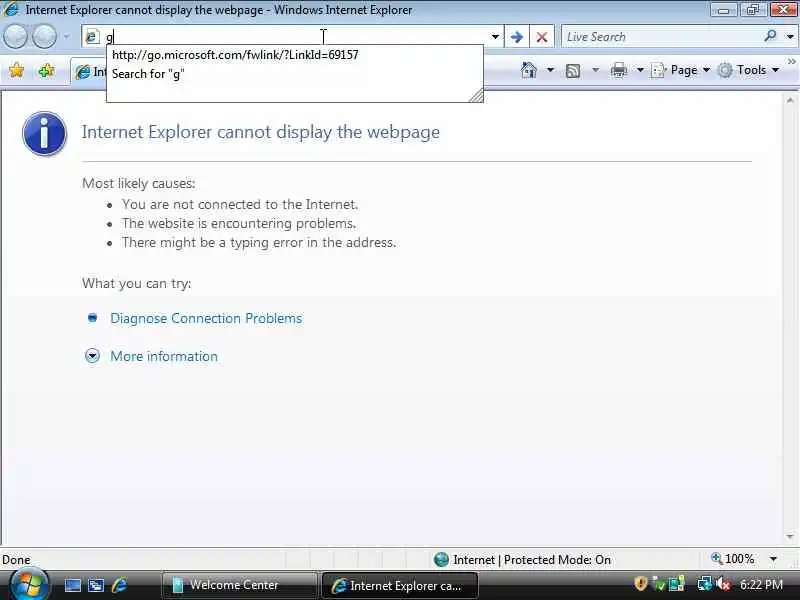Click the More information link text

(x=164, y=356)
